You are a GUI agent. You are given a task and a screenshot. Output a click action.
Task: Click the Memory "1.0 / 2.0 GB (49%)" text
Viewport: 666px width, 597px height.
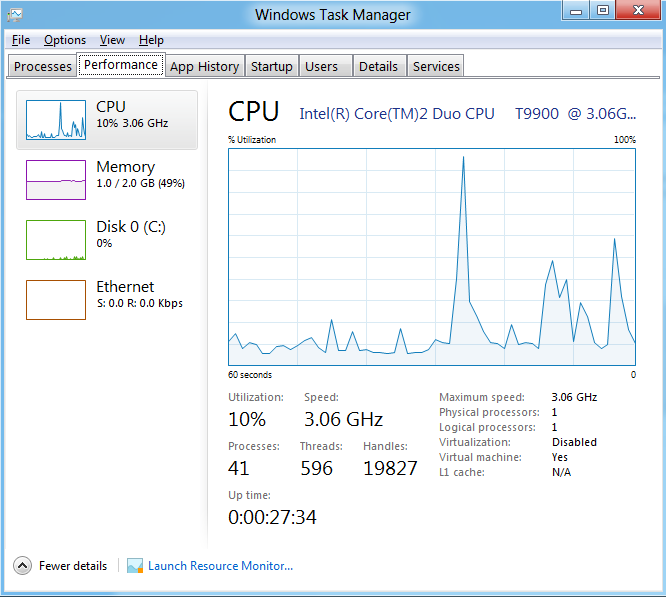click(141, 183)
